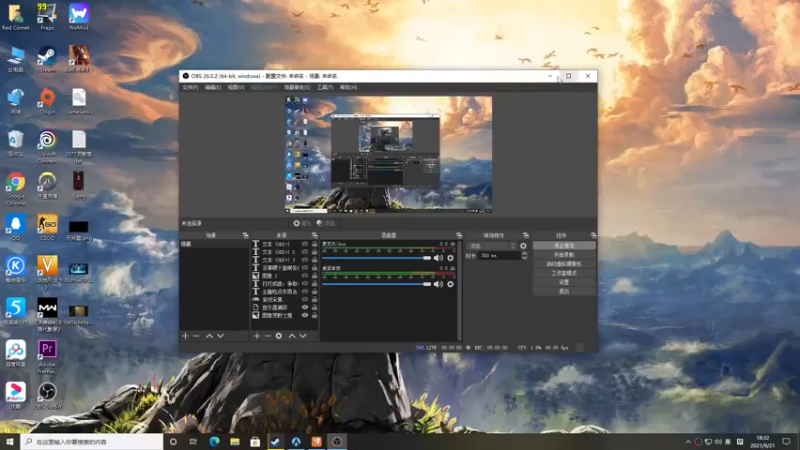
Task: Add a source using the Sources plus icon
Action: [257, 336]
